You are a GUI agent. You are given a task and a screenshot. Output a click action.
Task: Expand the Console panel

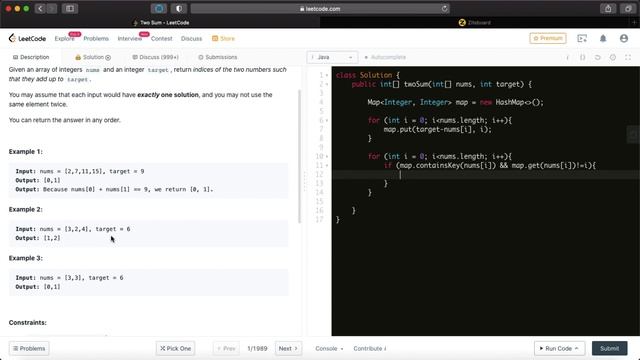tap(329, 348)
